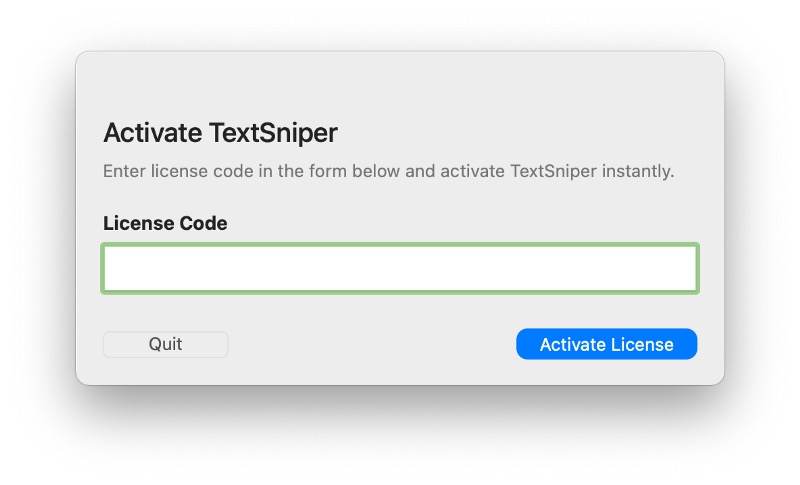Click the 'Enter license code' description text
The width and height of the screenshot is (800, 485).
click(388, 171)
